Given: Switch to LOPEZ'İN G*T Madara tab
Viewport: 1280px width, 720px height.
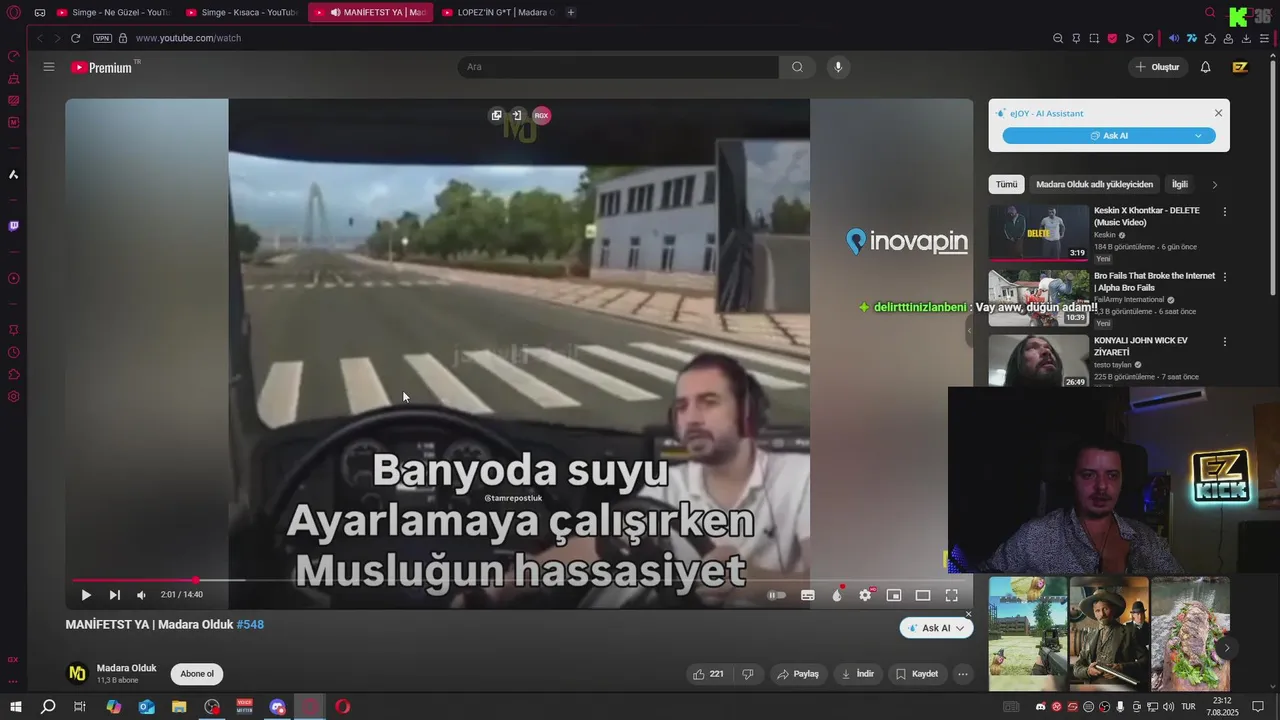Looking at the screenshot, I should pyautogui.click(x=497, y=12).
